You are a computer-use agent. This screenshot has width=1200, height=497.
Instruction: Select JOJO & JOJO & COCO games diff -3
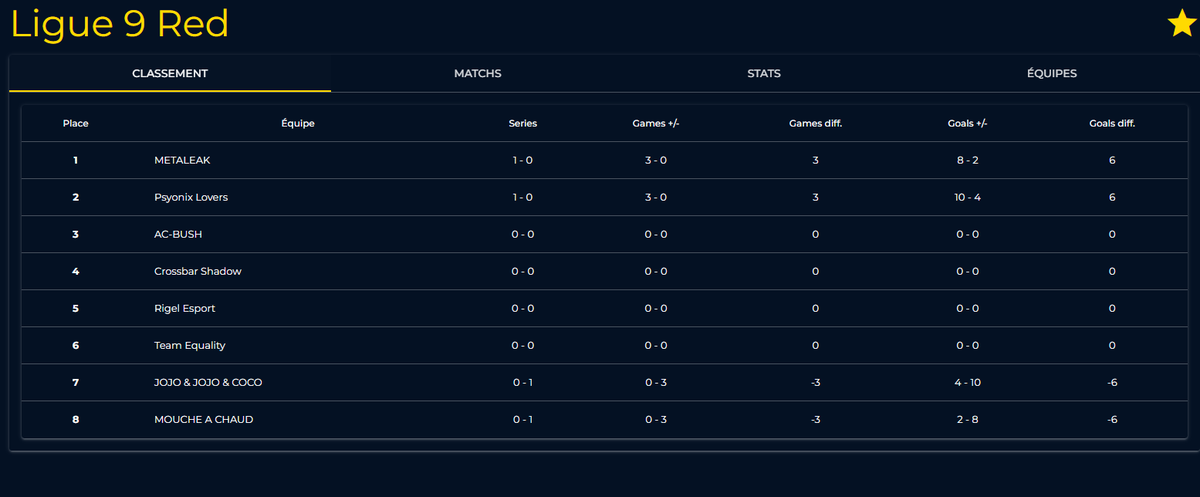816,382
